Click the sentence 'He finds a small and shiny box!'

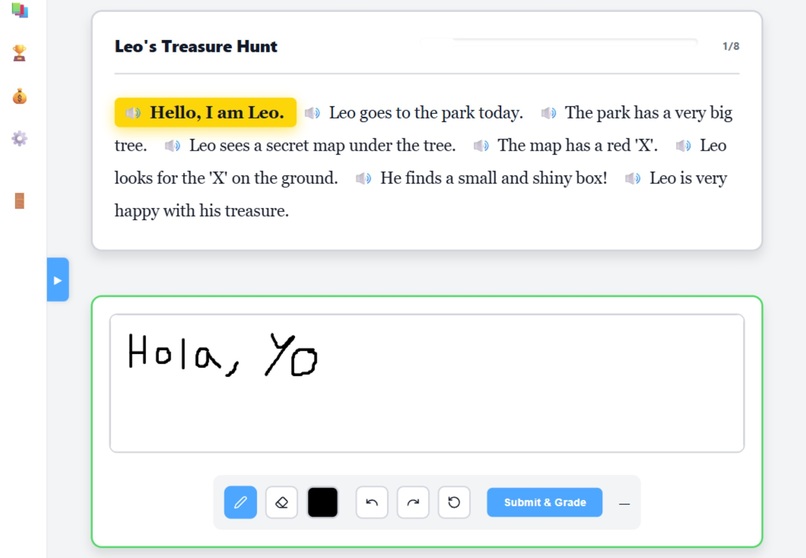493,178
